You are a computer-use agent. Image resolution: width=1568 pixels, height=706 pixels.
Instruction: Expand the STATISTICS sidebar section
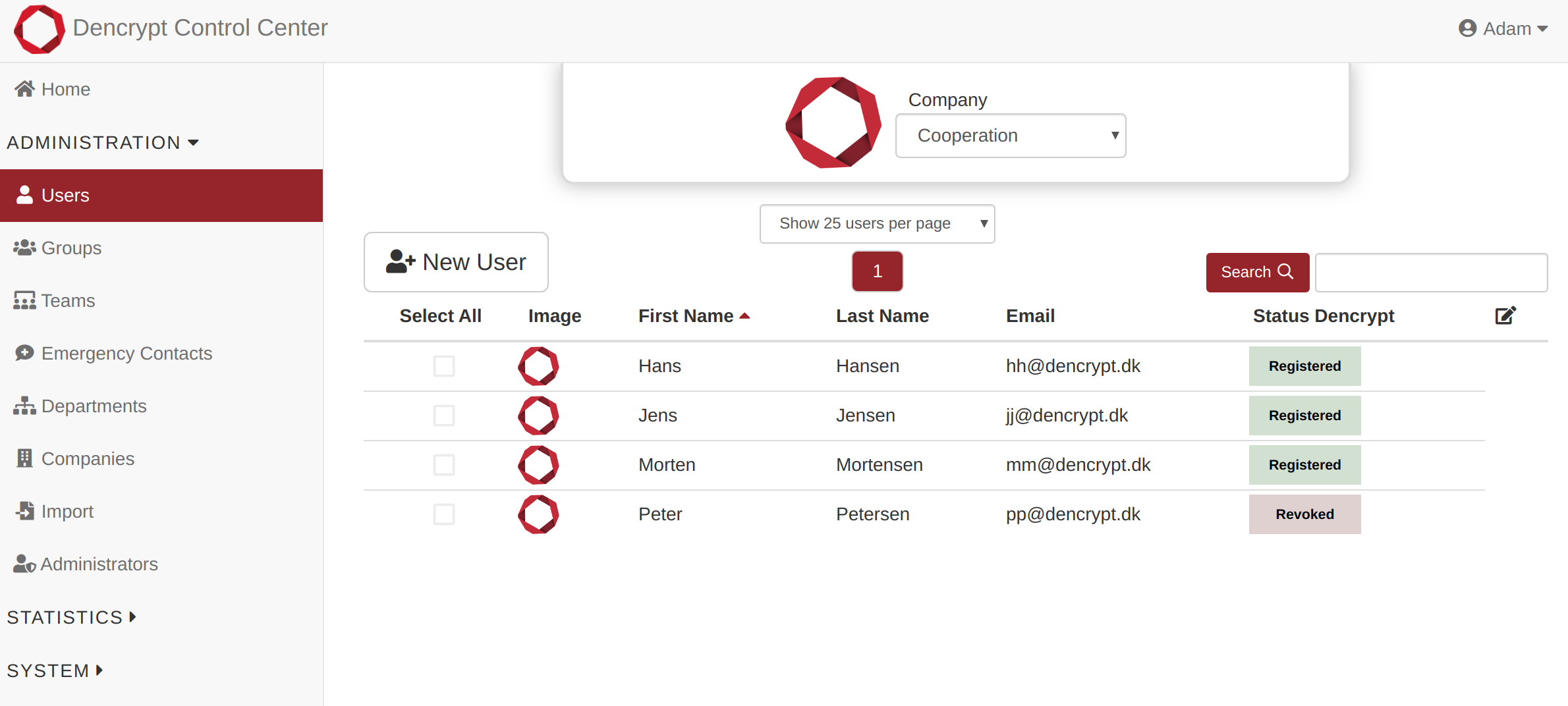(x=71, y=617)
